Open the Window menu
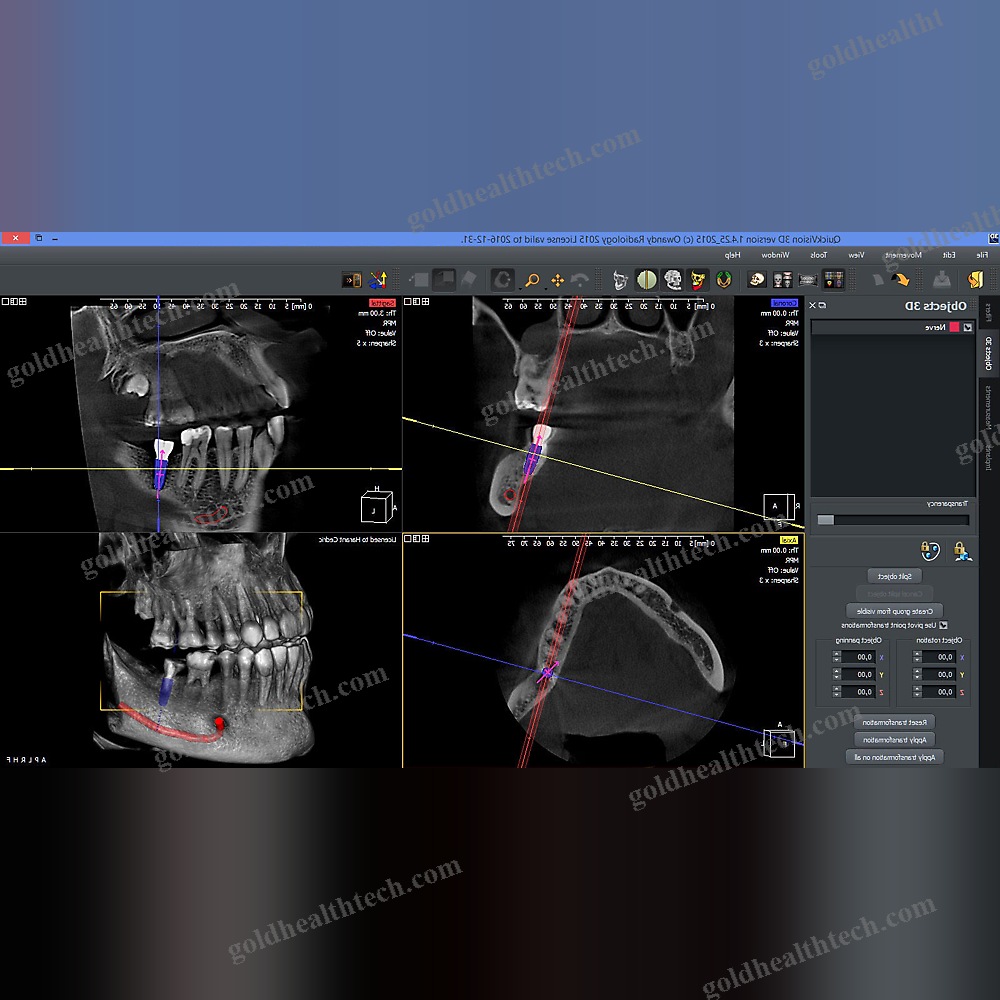The width and height of the screenshot is (1000, 1000). [775, 255]
